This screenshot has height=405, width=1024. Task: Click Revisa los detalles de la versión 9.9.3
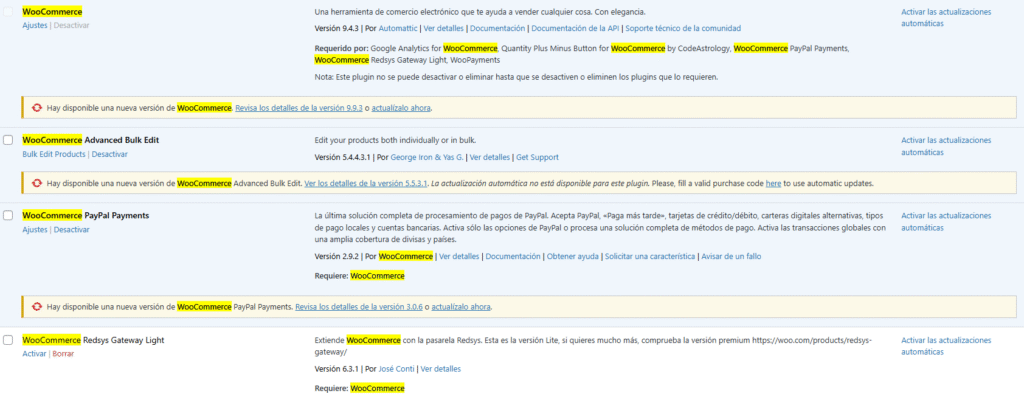click(297, 107)
